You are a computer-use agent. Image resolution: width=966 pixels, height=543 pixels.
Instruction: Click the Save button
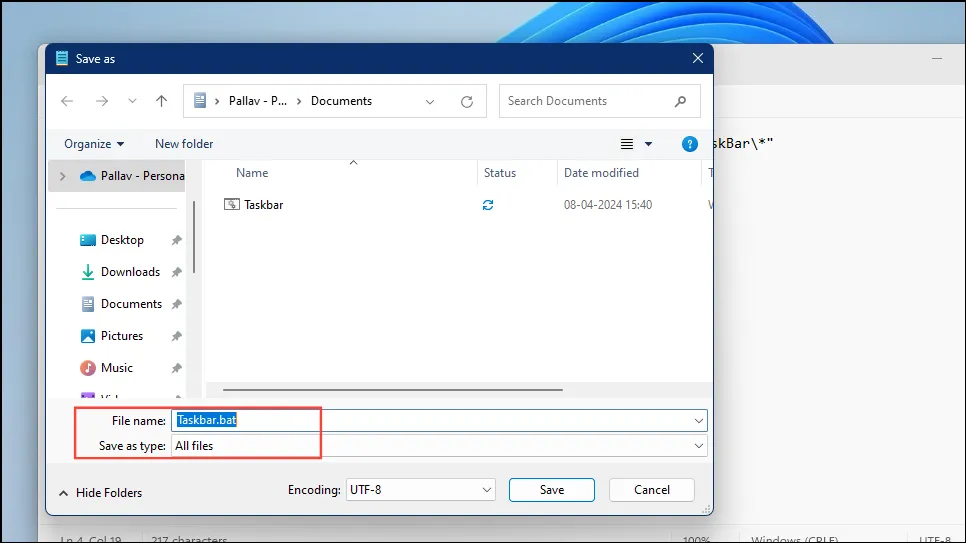coord(551,490)
